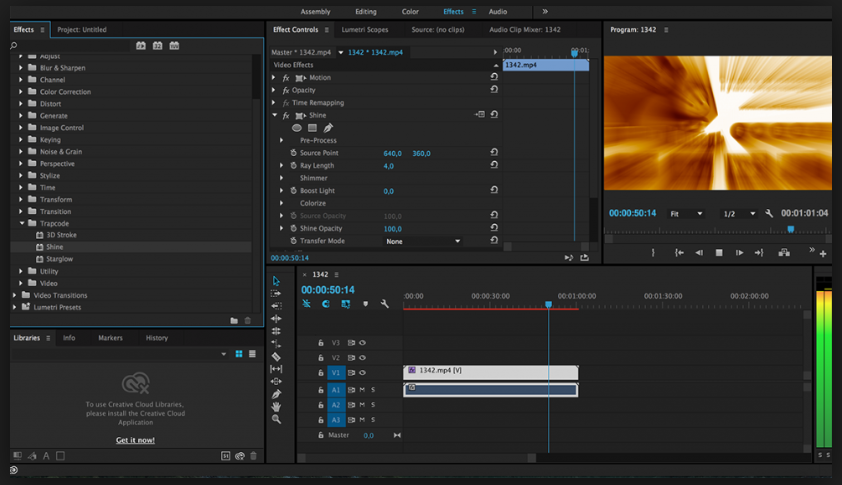
Task: Solo audio track A2
Action: [x=373, y=404]
